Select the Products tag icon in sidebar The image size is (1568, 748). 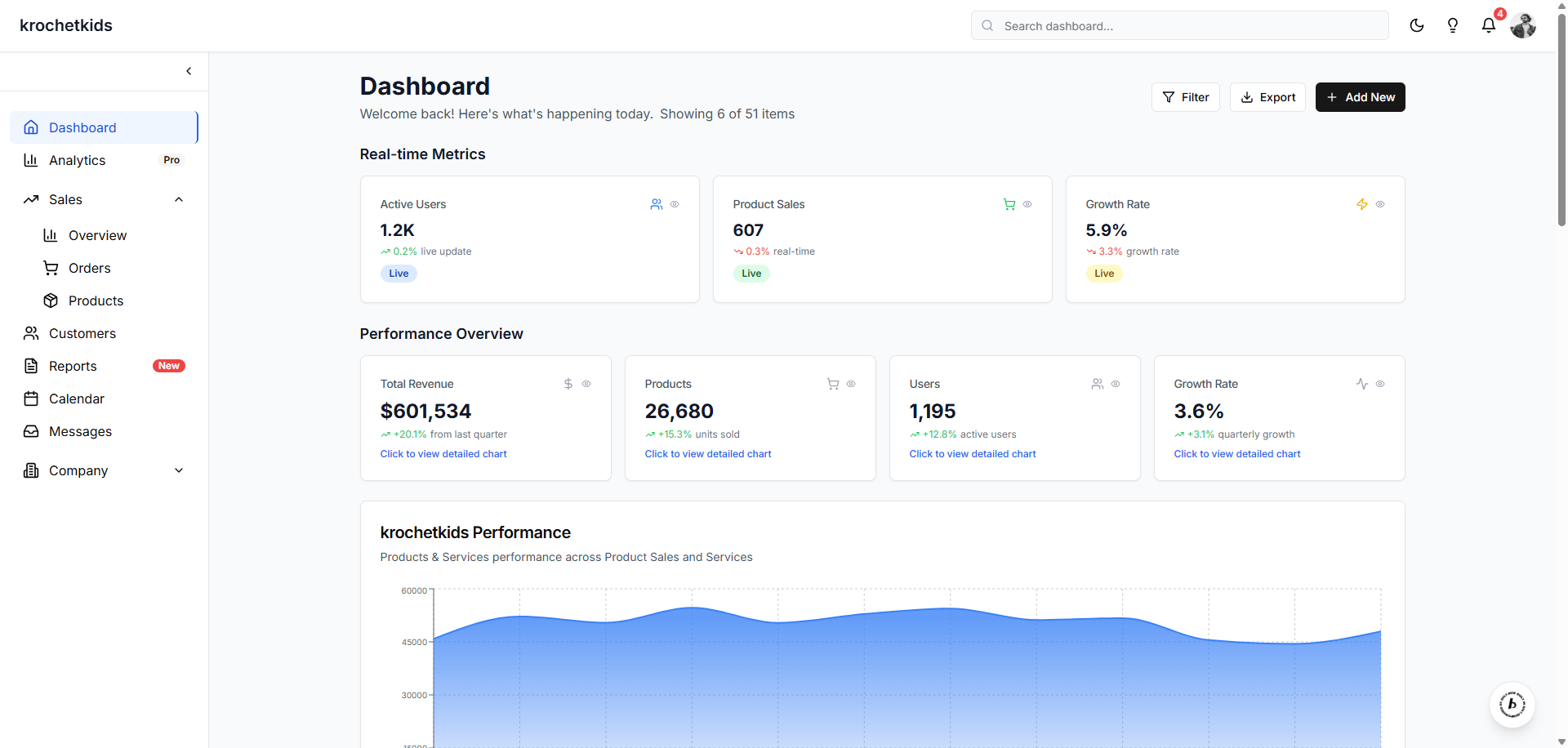coord(50,301)
